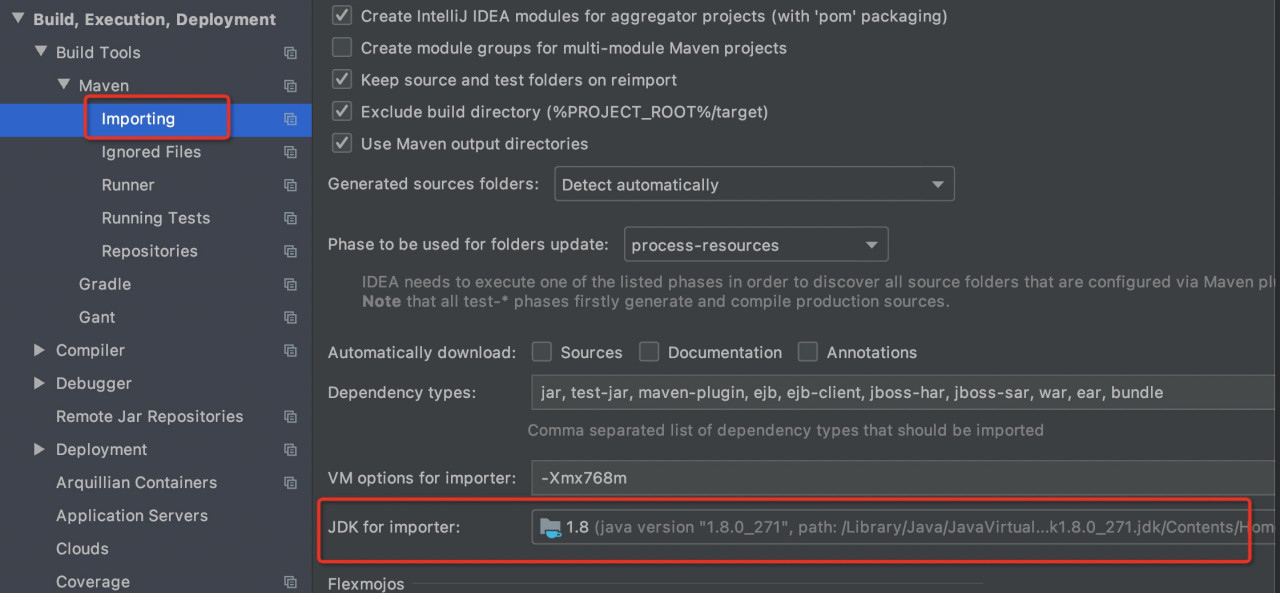Click project-level settings icon beside Compiler
This screenshot has height=593, width=1280.
[290, 350]
